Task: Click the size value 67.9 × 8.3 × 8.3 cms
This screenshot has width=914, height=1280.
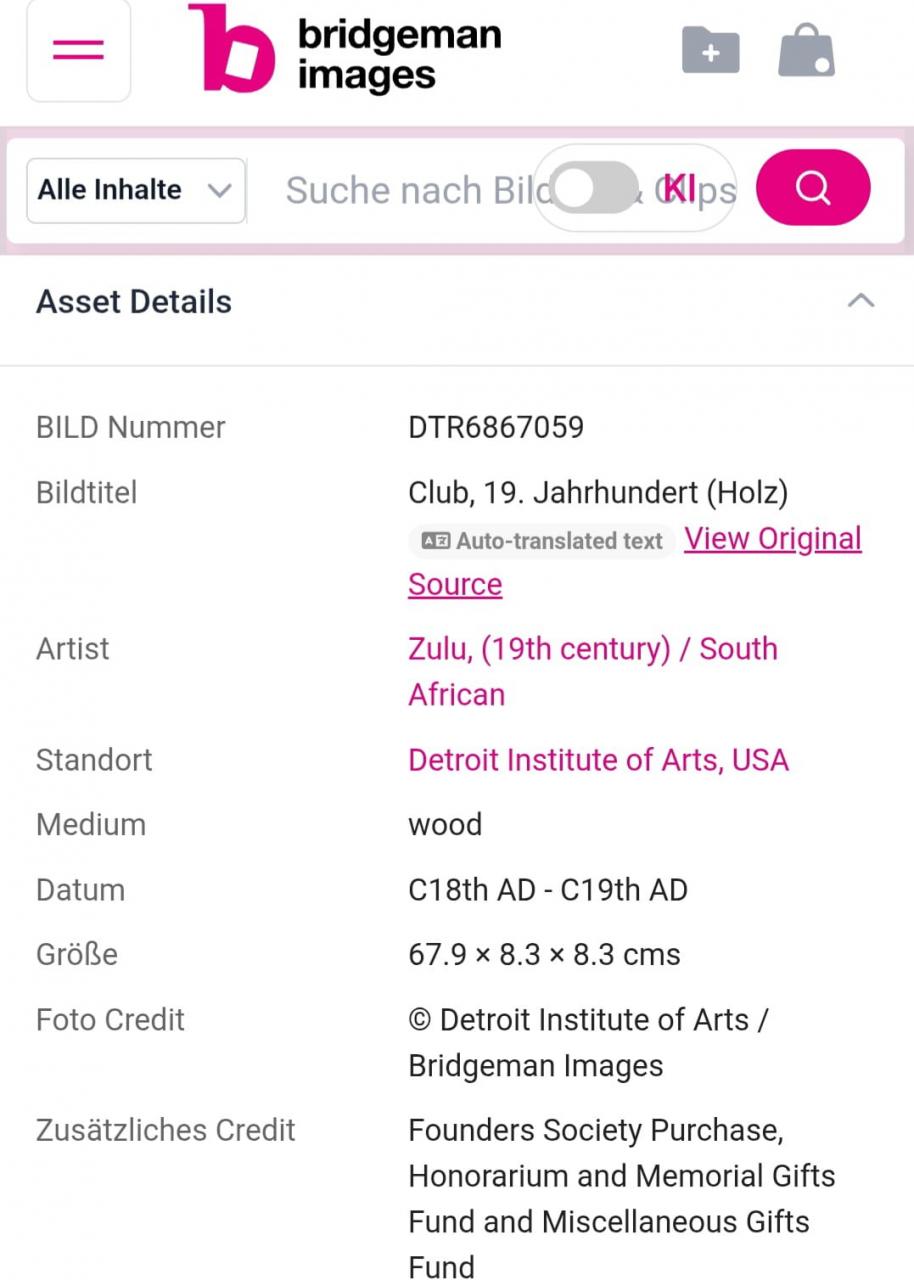Action: coord(544,955)
